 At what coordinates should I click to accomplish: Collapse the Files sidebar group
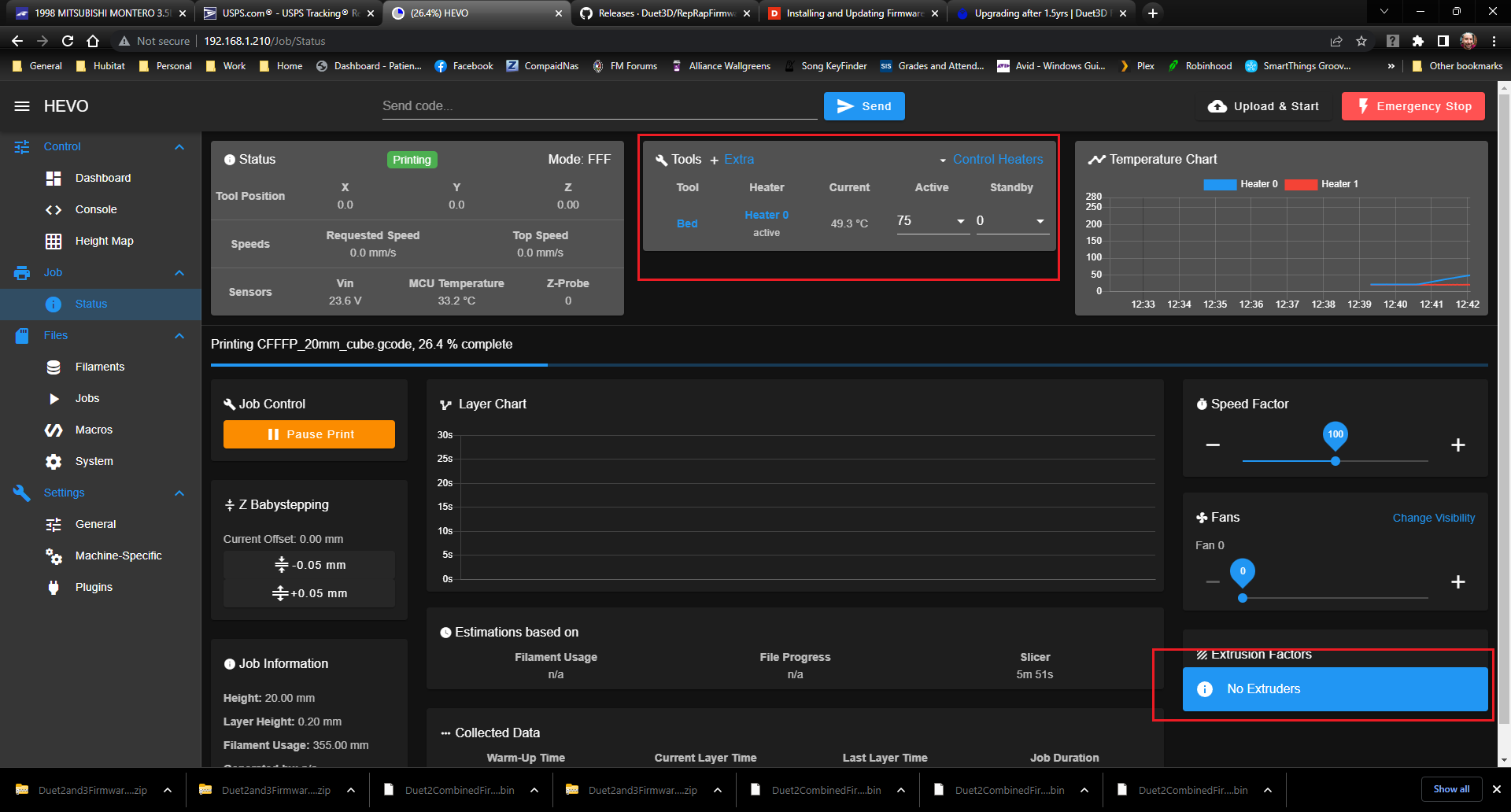click(179, 335)
